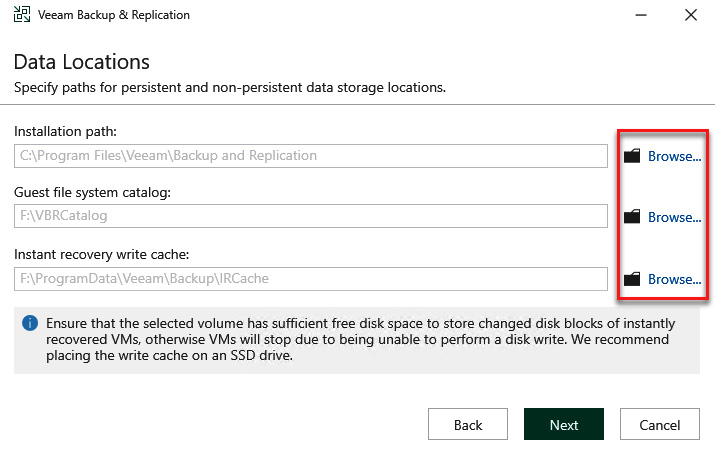Screen dimensions: 715x449
Task: Minimize the Veeam installer window
Action: (641, 15)
